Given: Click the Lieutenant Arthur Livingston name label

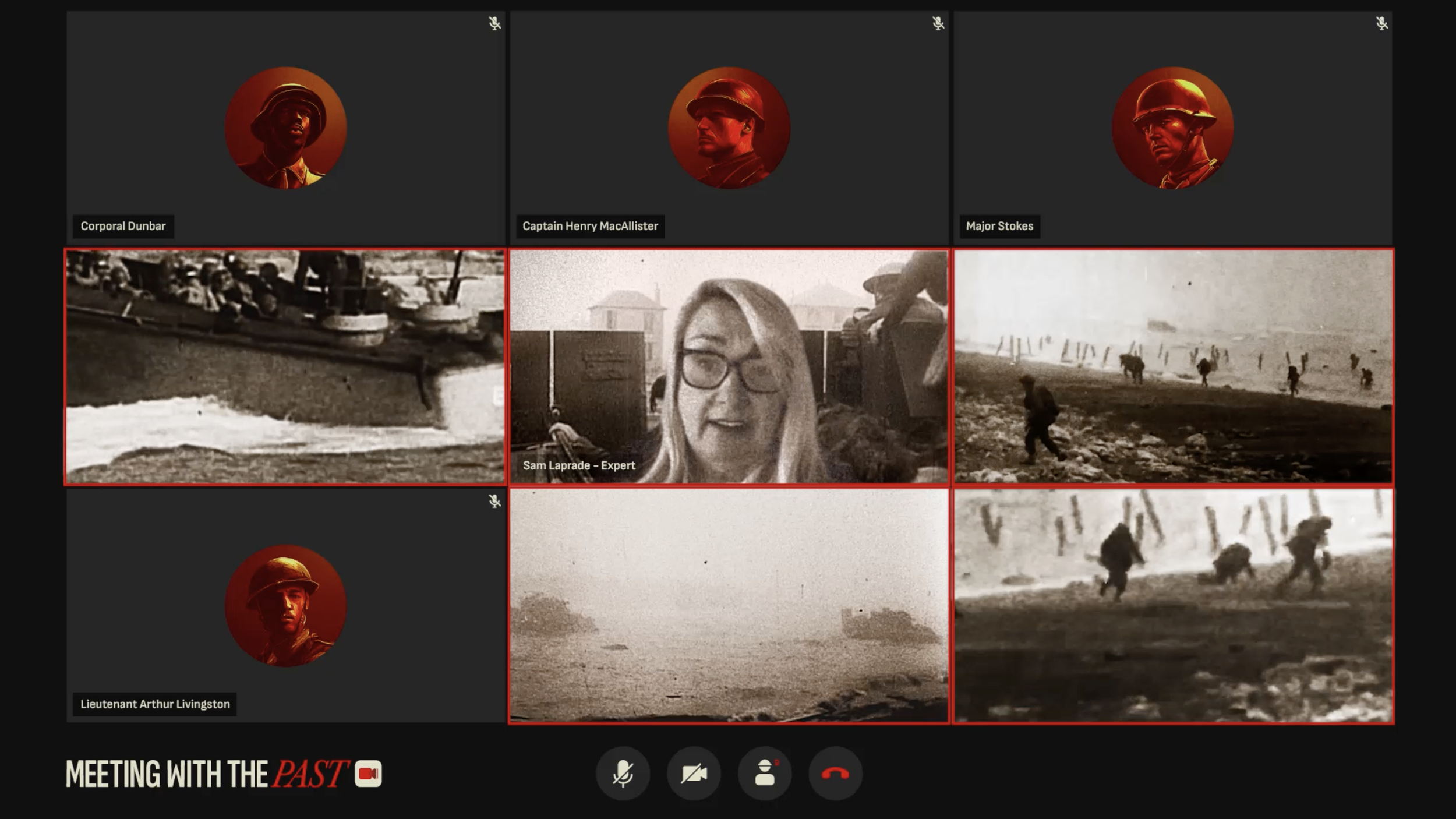Looking at the screenshot, I should click(x=155, y=704).
